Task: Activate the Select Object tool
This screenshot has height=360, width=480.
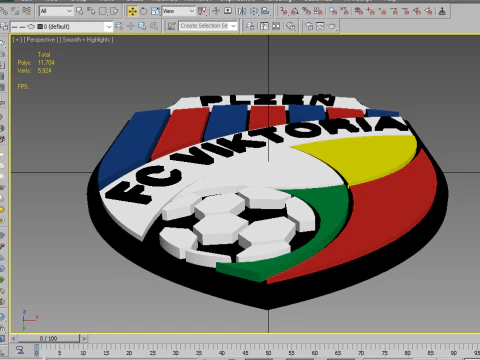Action: (80, 11)
